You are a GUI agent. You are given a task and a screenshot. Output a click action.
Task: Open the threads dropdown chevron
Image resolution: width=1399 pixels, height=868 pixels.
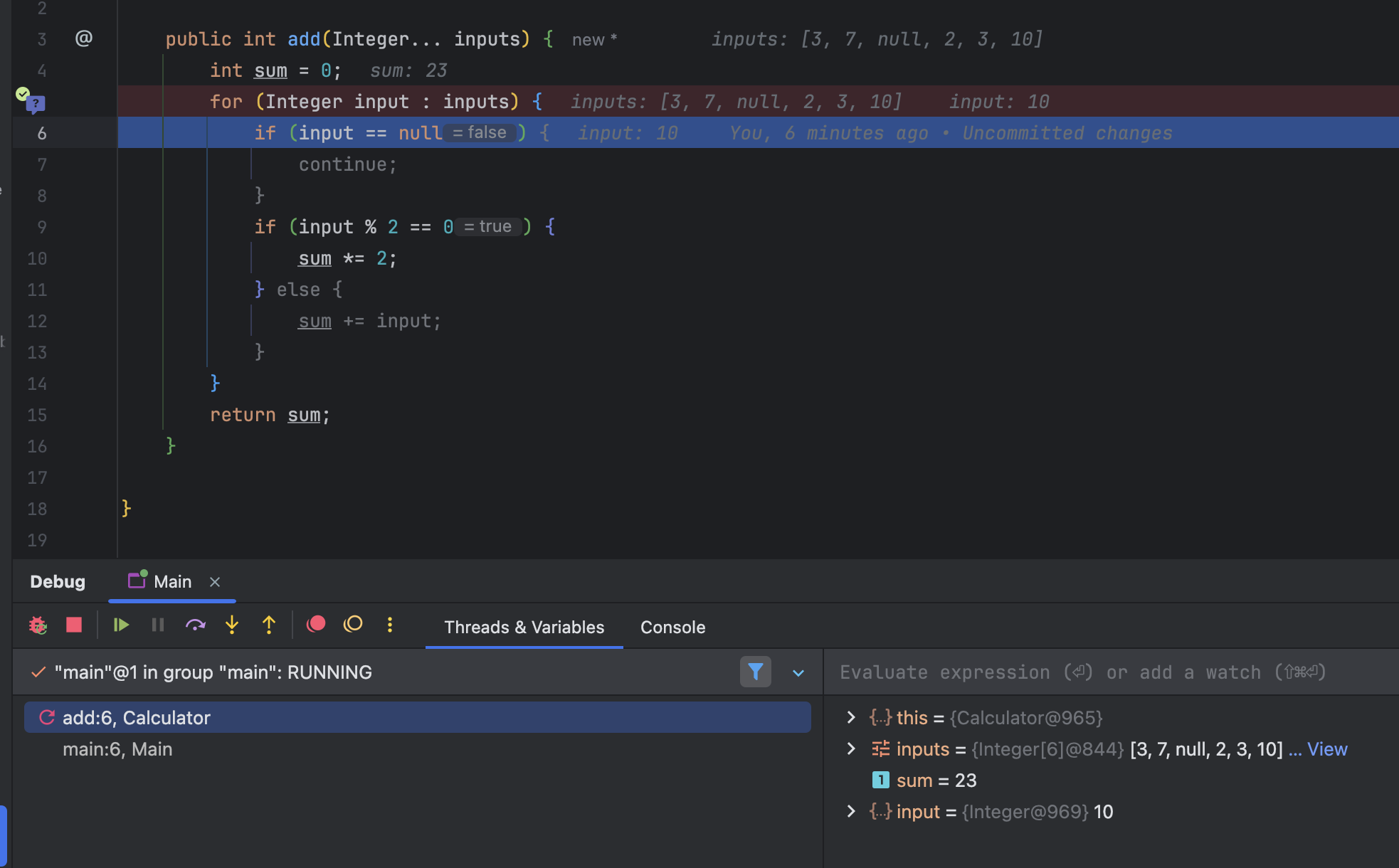point(798,672)
